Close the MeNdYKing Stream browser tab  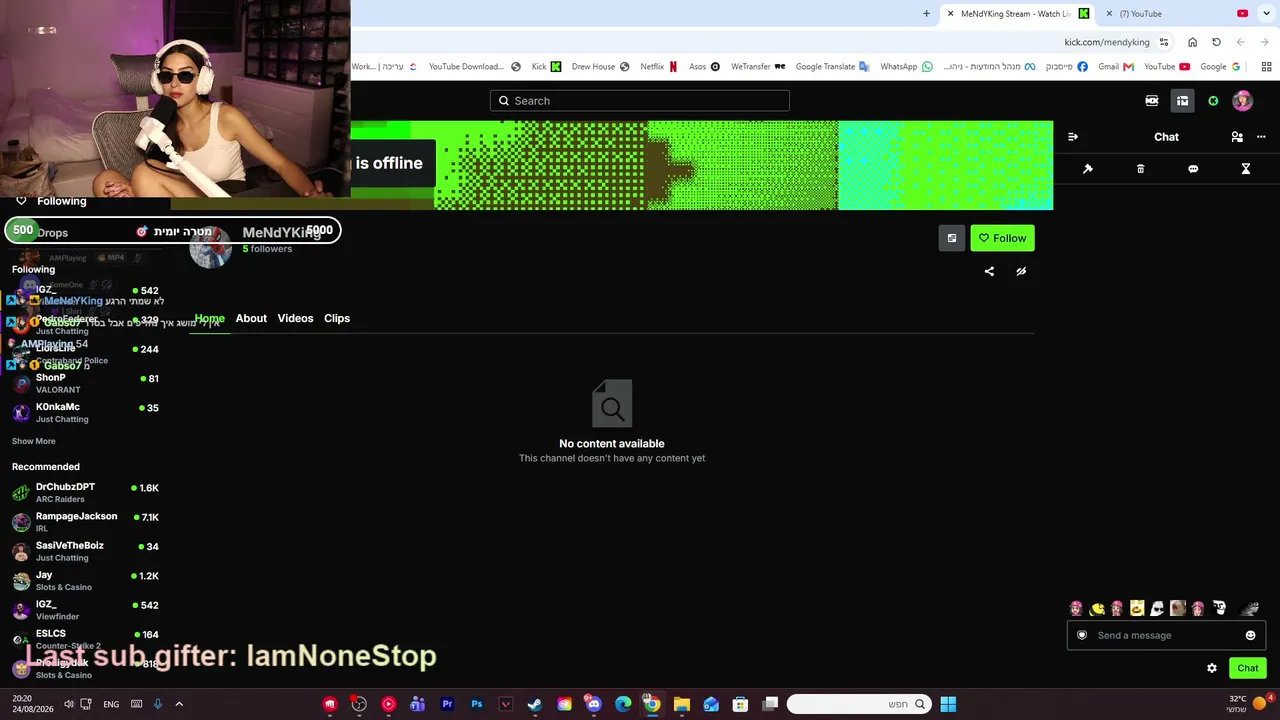tap(950, 14)
